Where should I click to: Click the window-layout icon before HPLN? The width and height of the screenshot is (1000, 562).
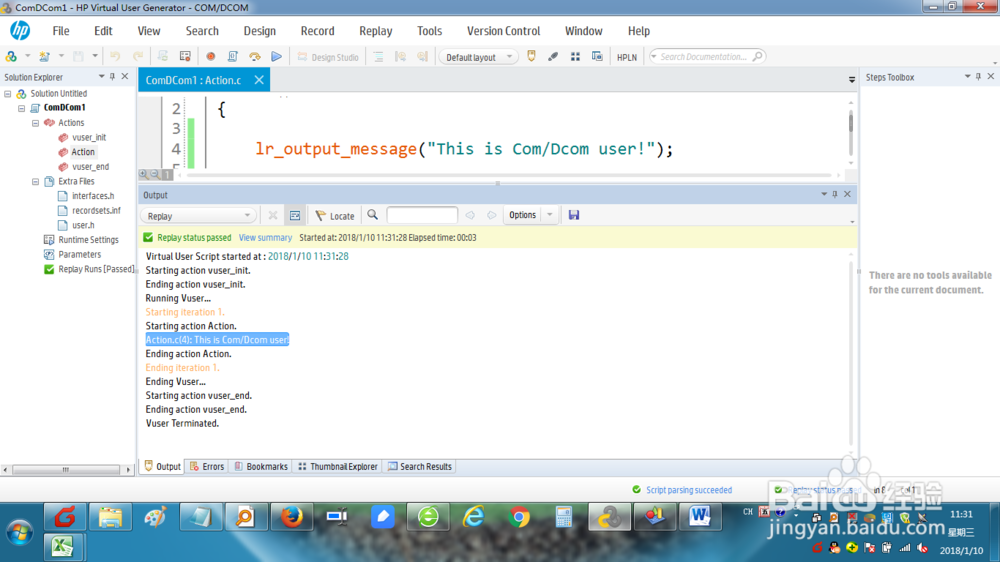pos(597,57)
